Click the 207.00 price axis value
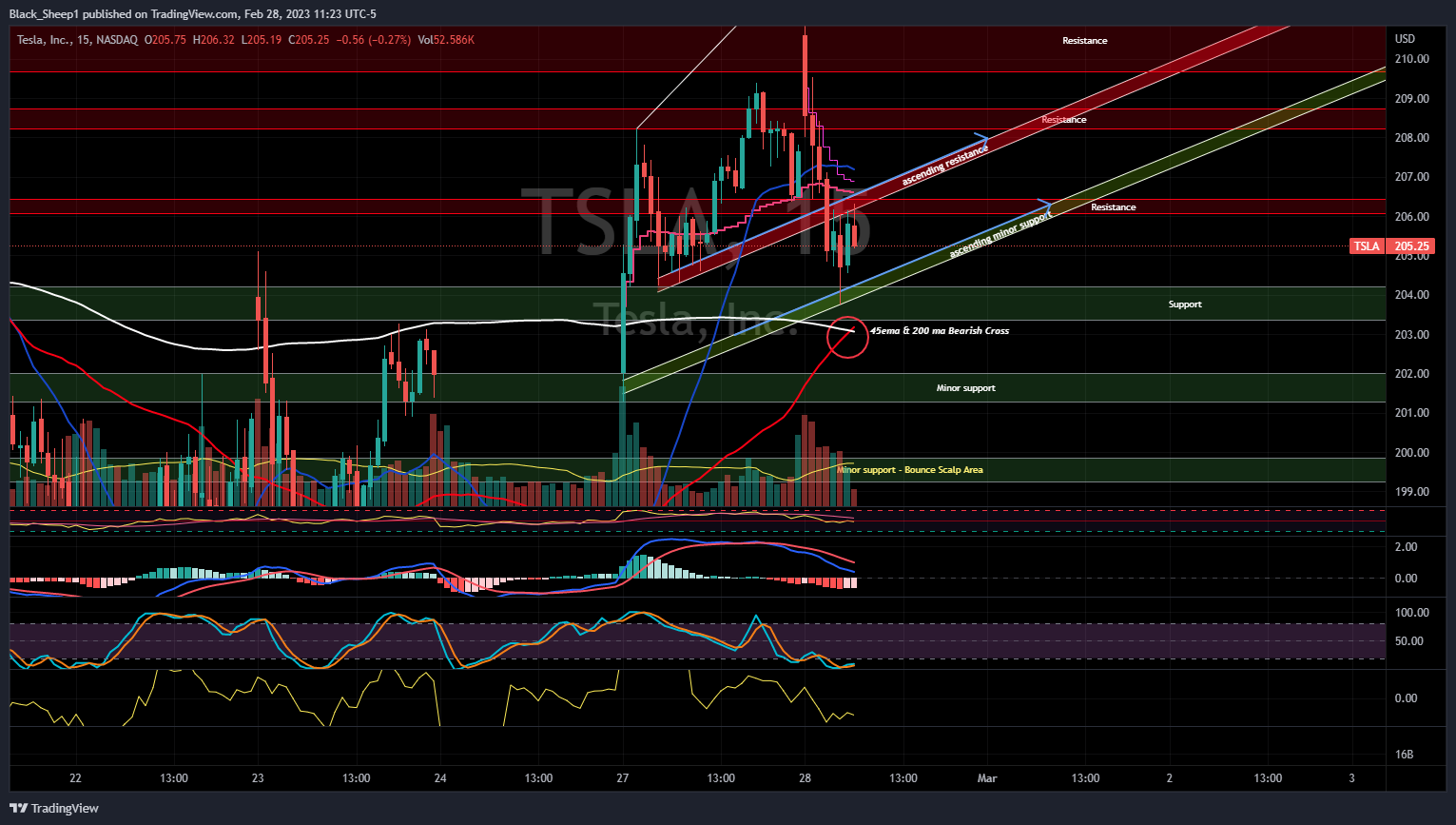This screenshot has width=1456, height=825. (1412, 177)
